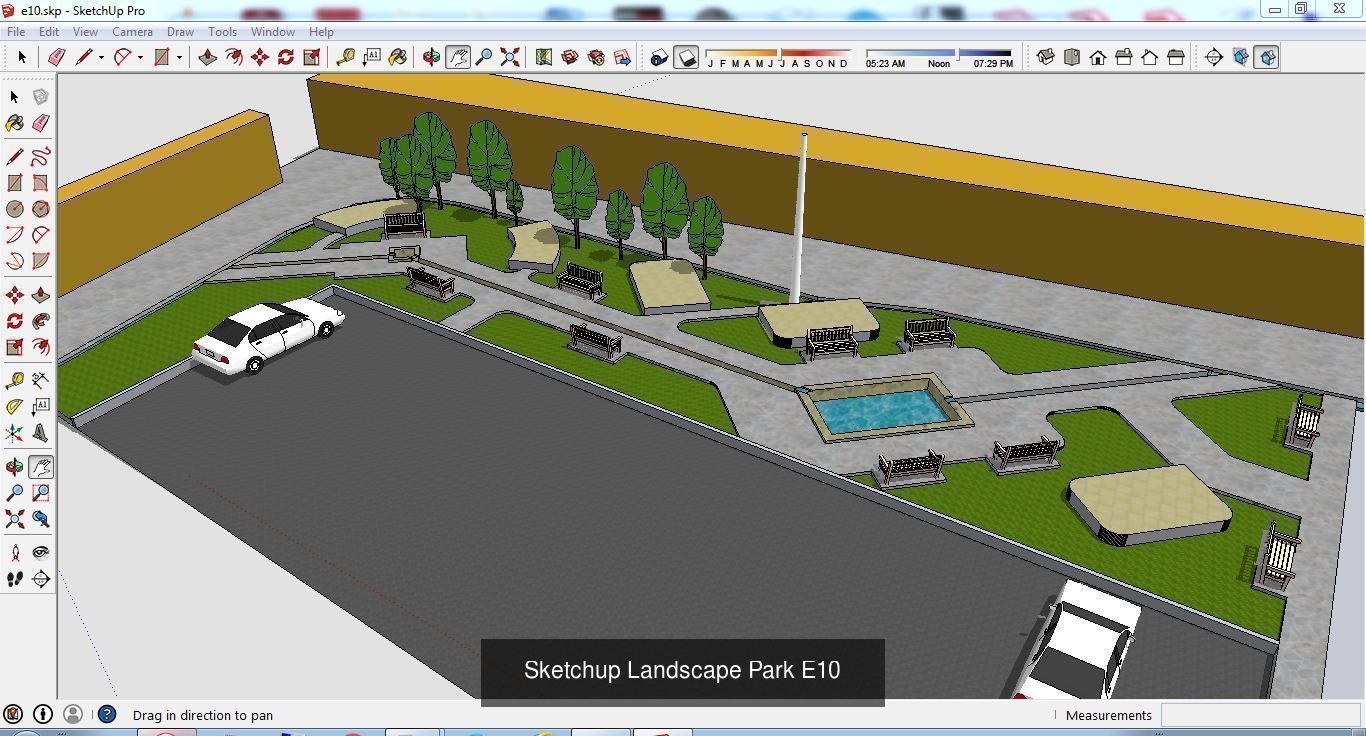Click the Measurements input box
The width and height of the screenshot is (1366, 736).
coord(1260,715)
